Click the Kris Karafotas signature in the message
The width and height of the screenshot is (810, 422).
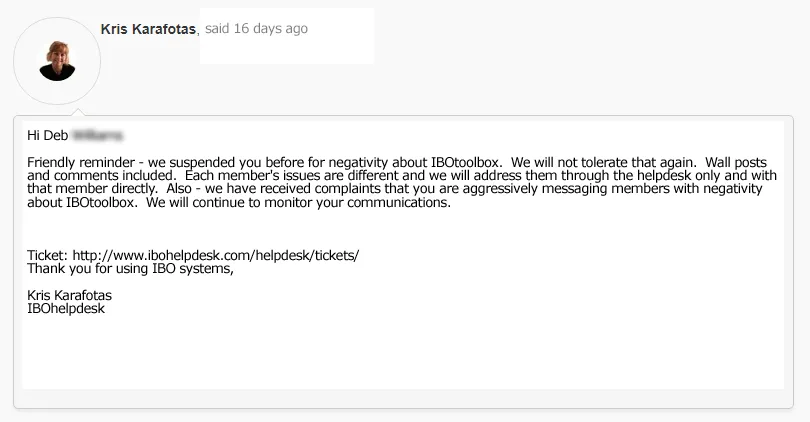pos(69,295)
